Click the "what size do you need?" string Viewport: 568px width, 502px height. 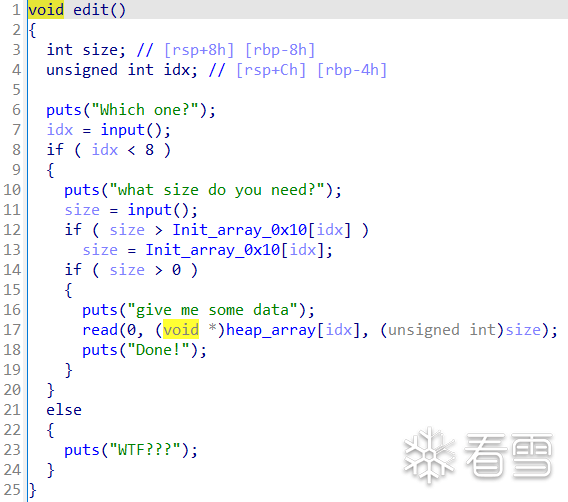[x=217, y=190]
